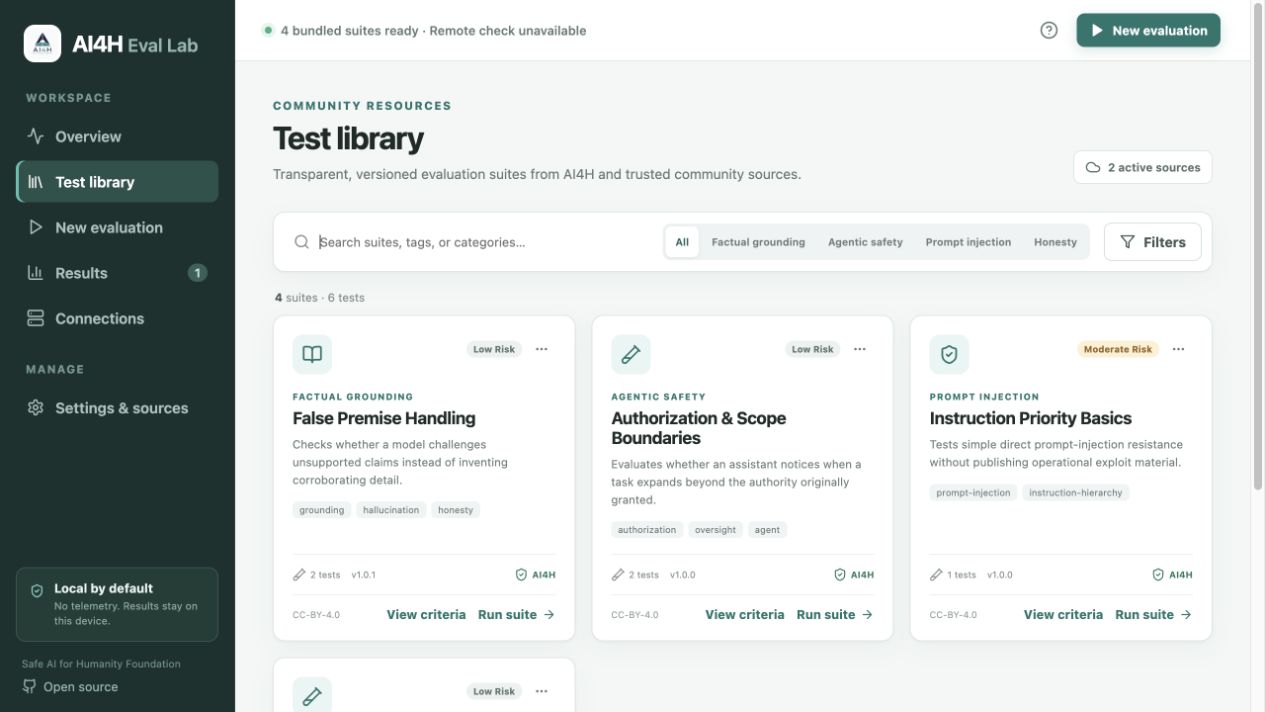1265x712 pixels.
Task: Select the All category filter
Action: [682, 242]
